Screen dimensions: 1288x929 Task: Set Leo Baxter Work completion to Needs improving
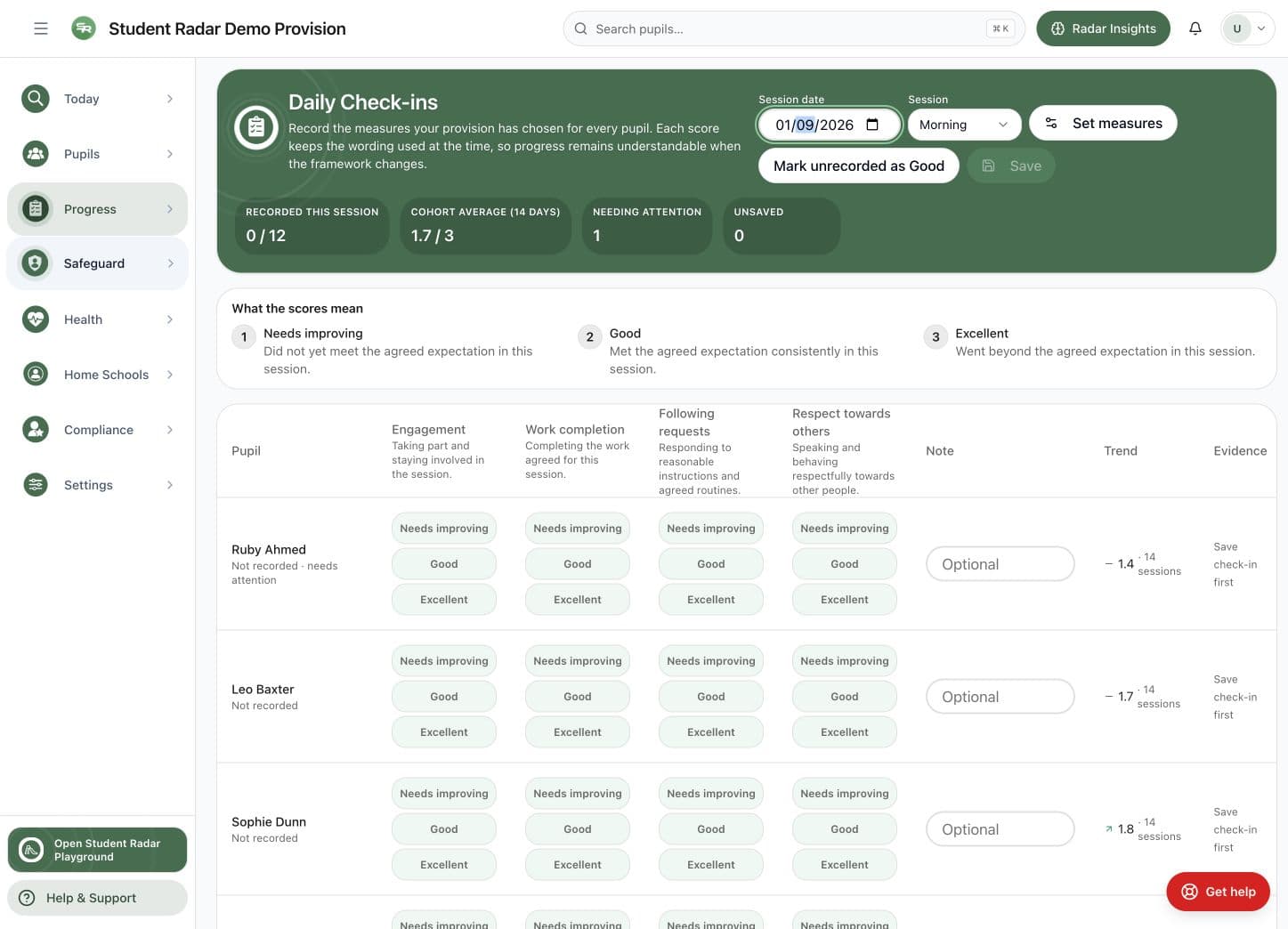click(578, 661)
